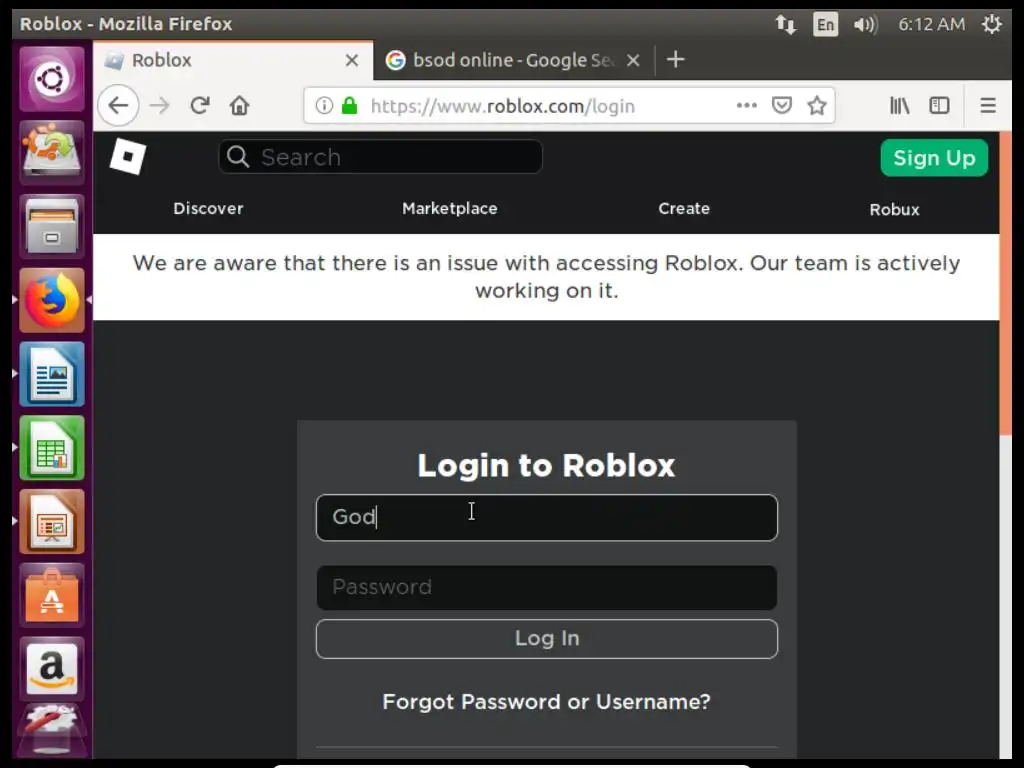
Task: Close the bsod online Google Search tab
Action: 633,60
